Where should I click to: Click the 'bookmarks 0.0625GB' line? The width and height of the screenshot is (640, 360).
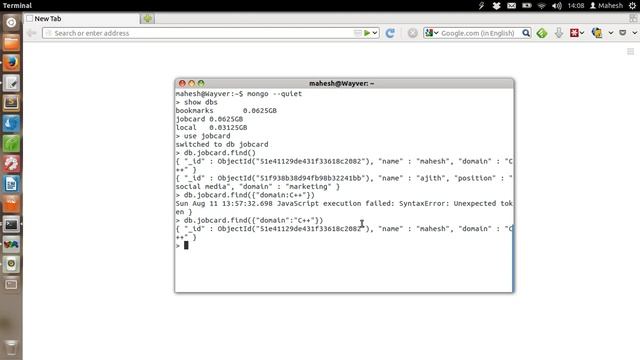coord(226,111)
